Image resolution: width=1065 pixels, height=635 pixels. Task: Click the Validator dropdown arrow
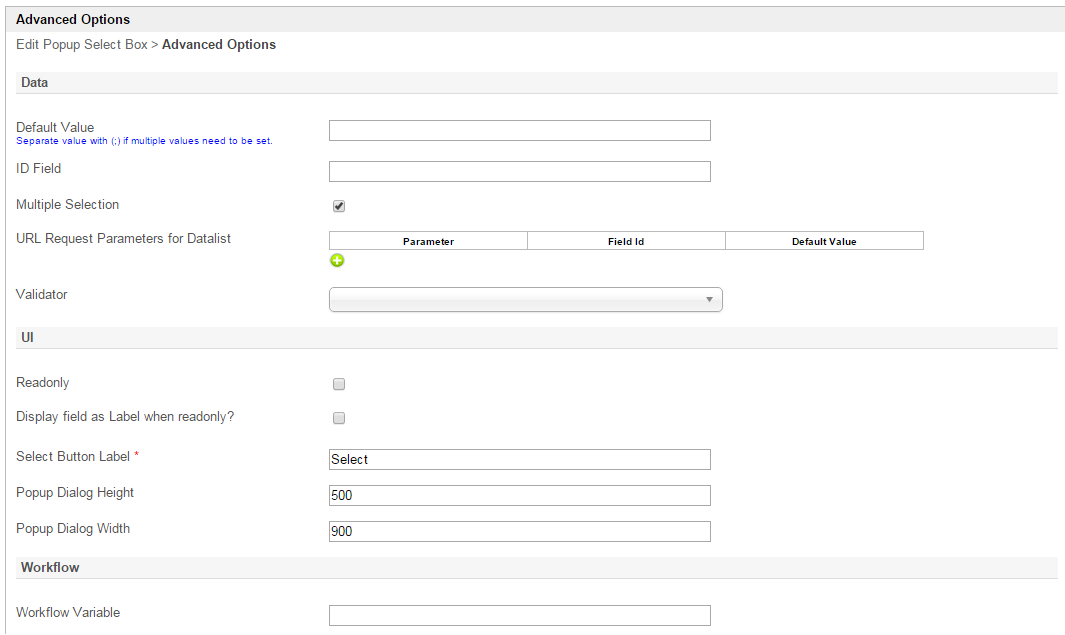(x=709, y=300)
